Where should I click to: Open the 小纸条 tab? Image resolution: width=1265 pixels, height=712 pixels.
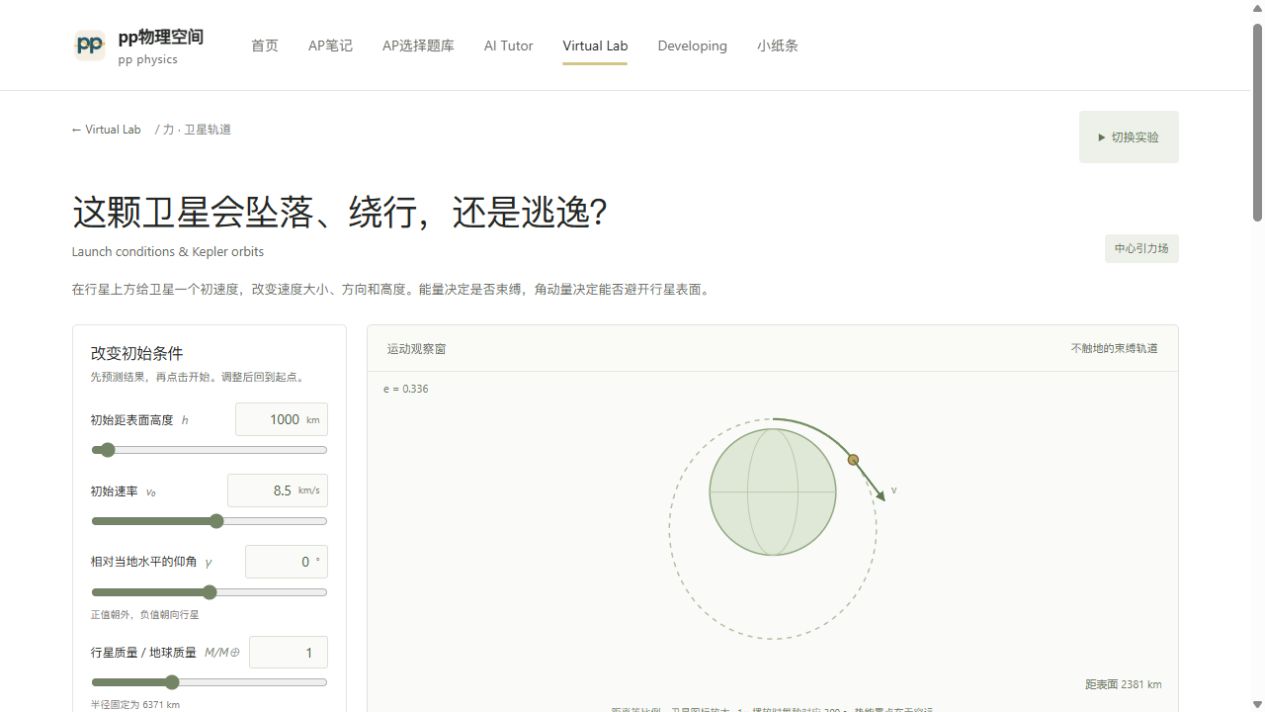coord(777,46)
